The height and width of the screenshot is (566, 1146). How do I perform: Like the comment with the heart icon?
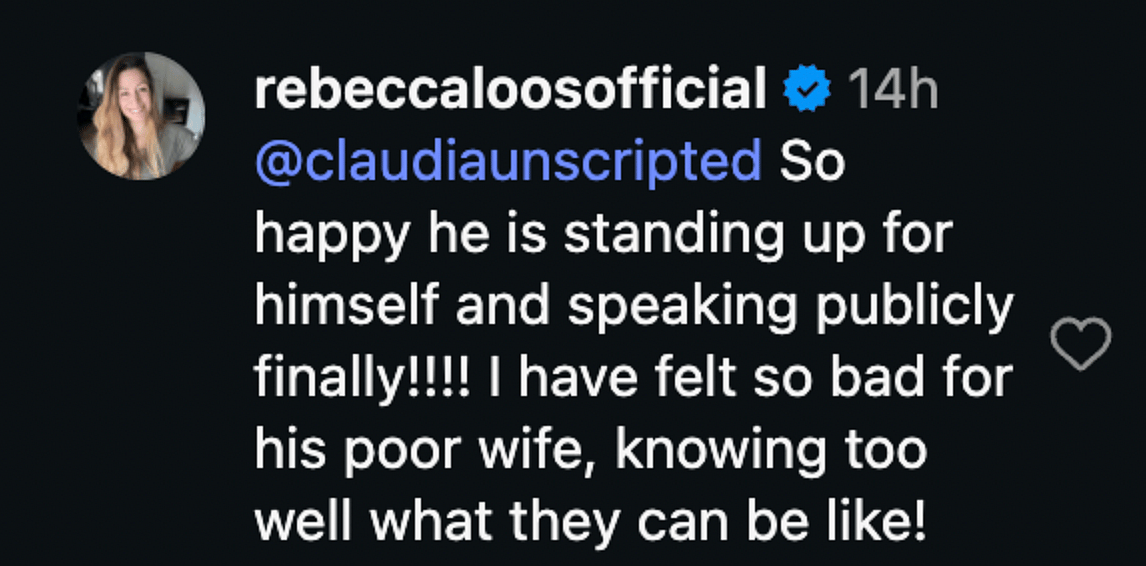click(x=1082, y=343)
